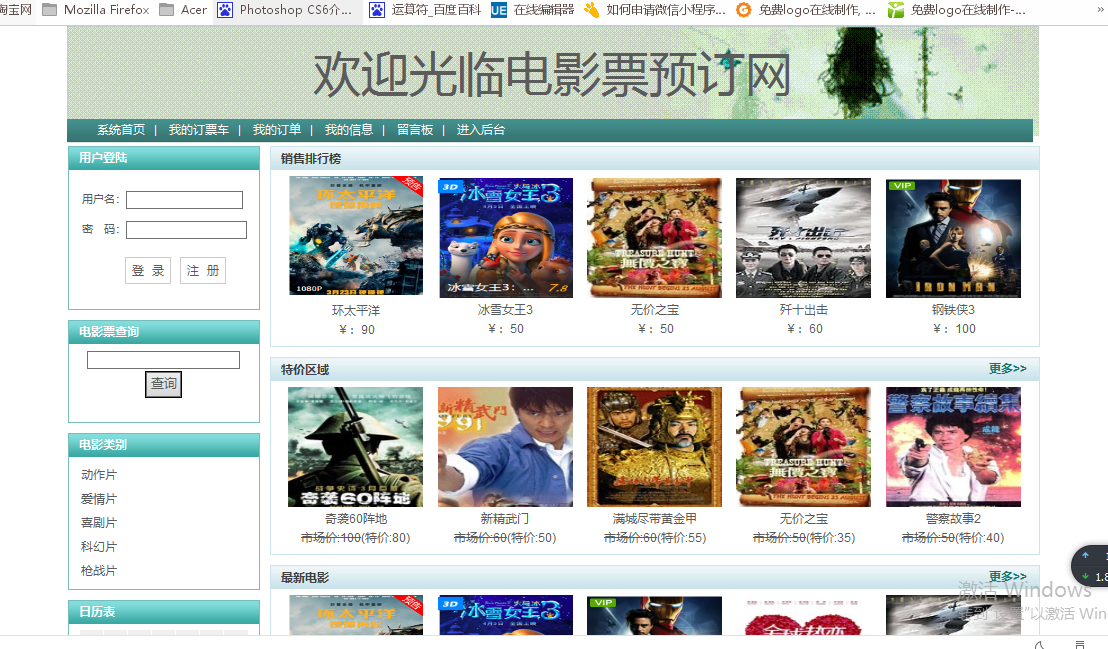The width and height of the screenshot is (1108, 649).
Task: Open 更多>> in the 特价区域 header
Action: coord(1008,368)
